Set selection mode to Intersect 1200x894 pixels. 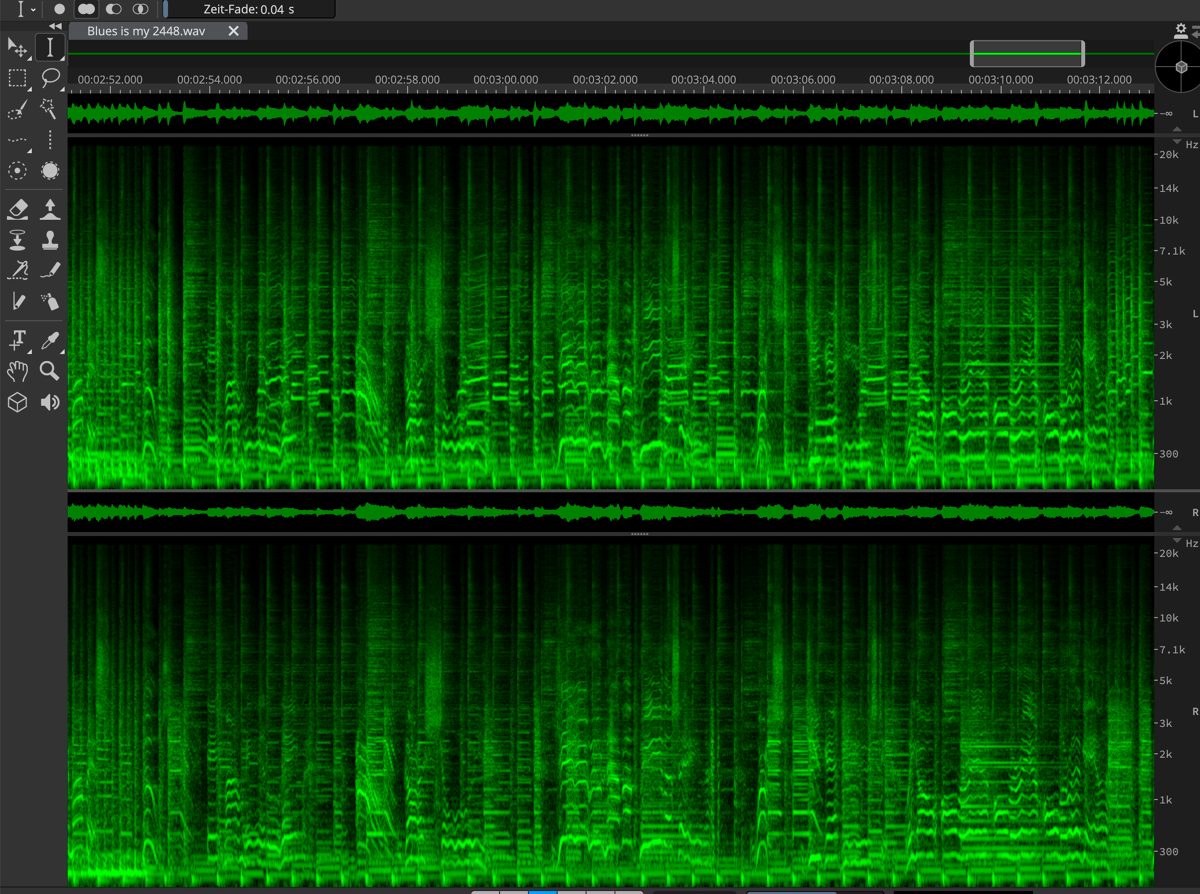point(141,8)
